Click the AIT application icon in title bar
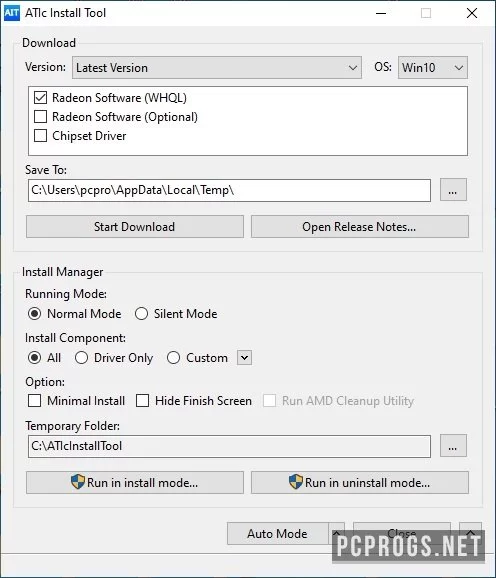 point(12,13)
